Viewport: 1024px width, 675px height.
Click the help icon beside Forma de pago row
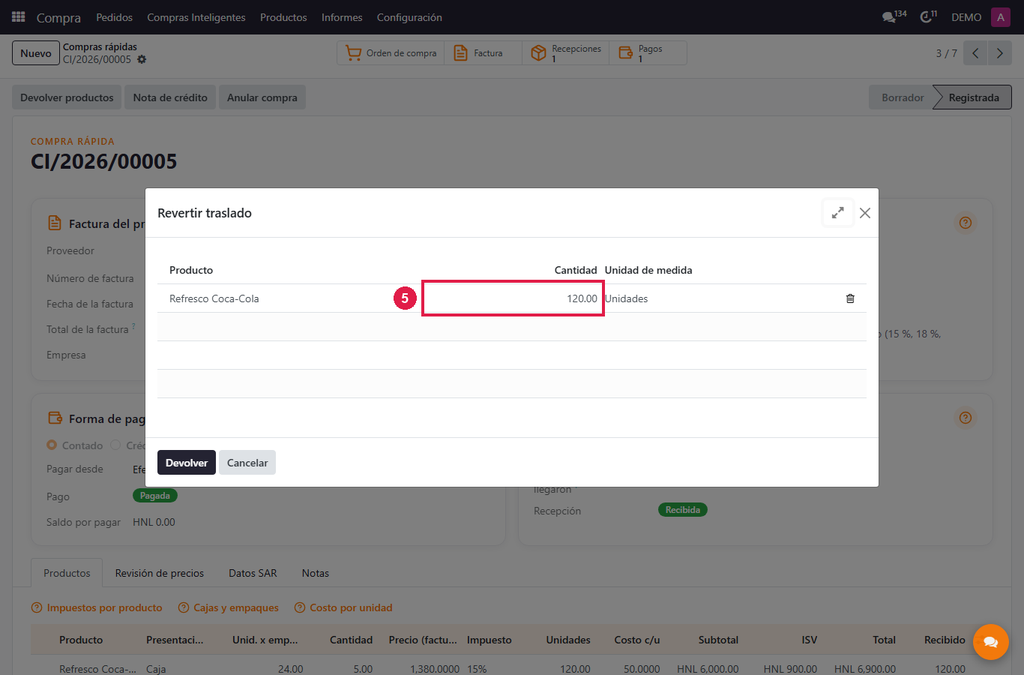tap(965, 418)
